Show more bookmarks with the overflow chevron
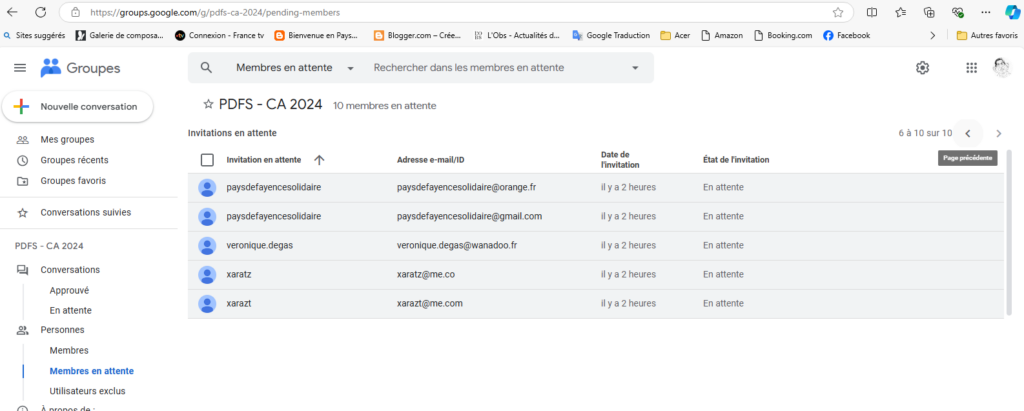 (x=933, y=35)
